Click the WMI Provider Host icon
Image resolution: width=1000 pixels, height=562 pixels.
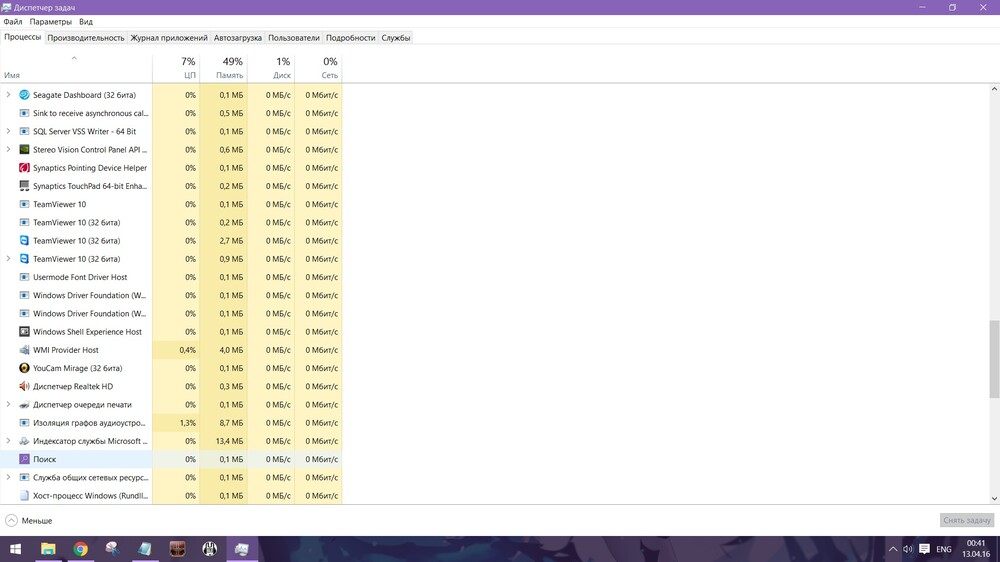tap(24, 350)
